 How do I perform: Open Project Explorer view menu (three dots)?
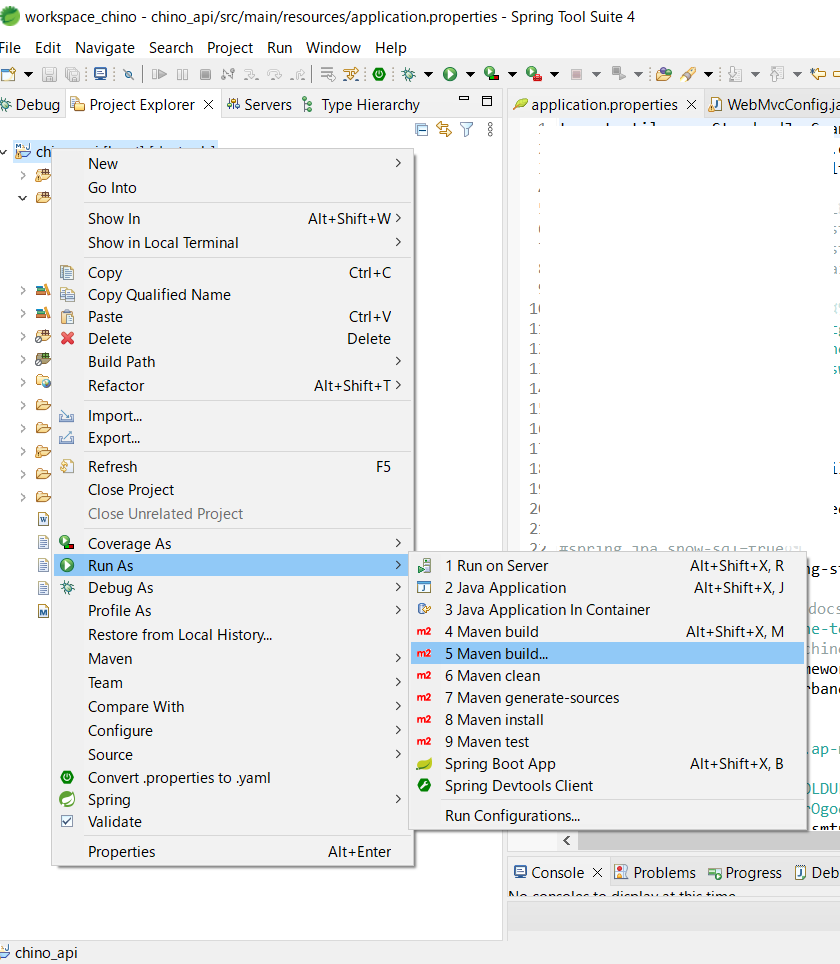coord(490,130)
